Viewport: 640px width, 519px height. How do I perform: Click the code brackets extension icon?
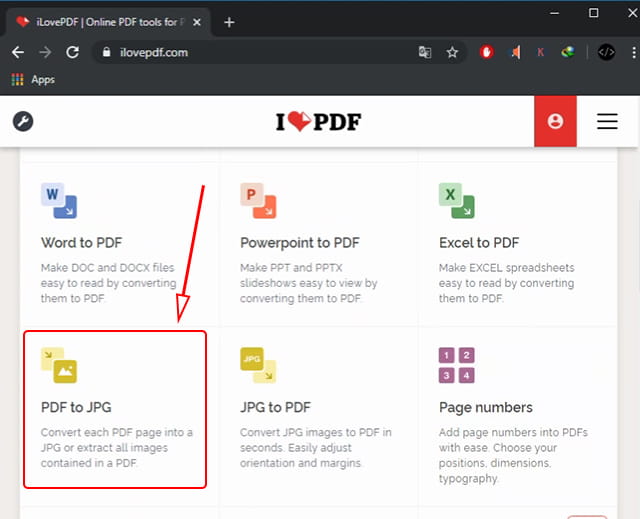(606, 52)
